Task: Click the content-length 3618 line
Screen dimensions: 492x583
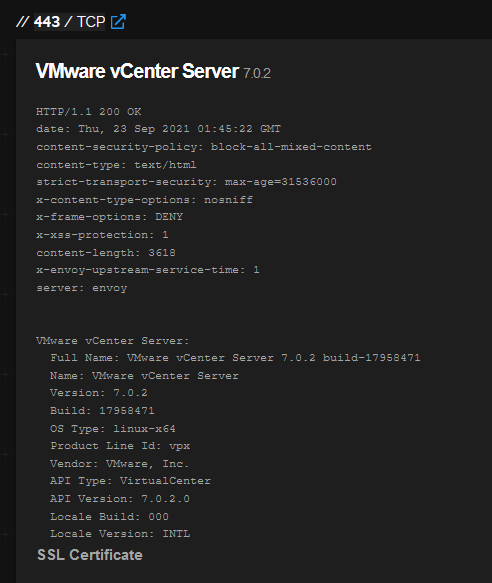Action: (106, 253)
